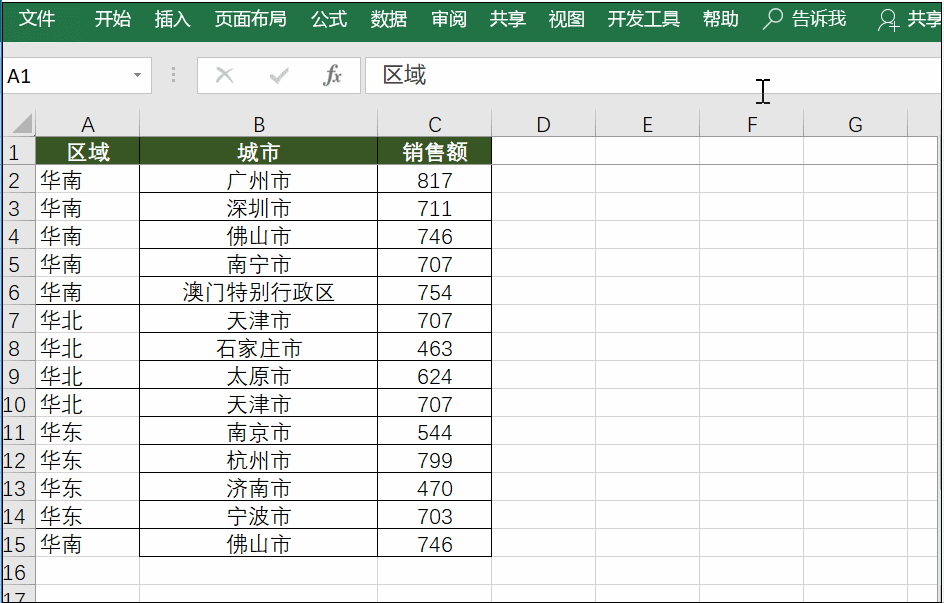The width and height of the screenshot is (944, 603).
Task: Click sales value 754
Action: pos(435,292)
